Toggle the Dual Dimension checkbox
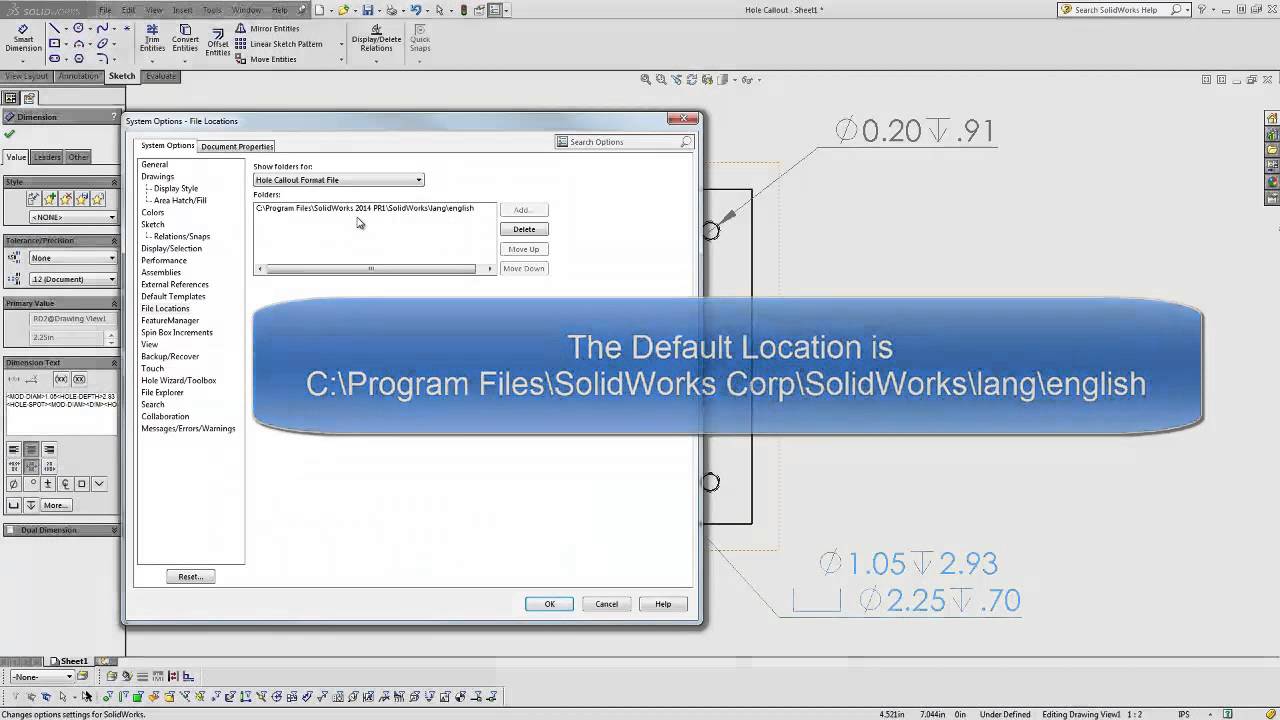1280x720 pixels. pyautogui.click(x=11, y=530)
